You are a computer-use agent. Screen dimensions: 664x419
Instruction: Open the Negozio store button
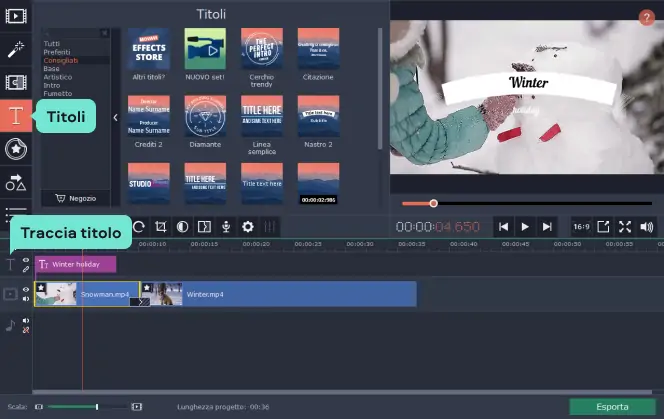pos(76,198)
